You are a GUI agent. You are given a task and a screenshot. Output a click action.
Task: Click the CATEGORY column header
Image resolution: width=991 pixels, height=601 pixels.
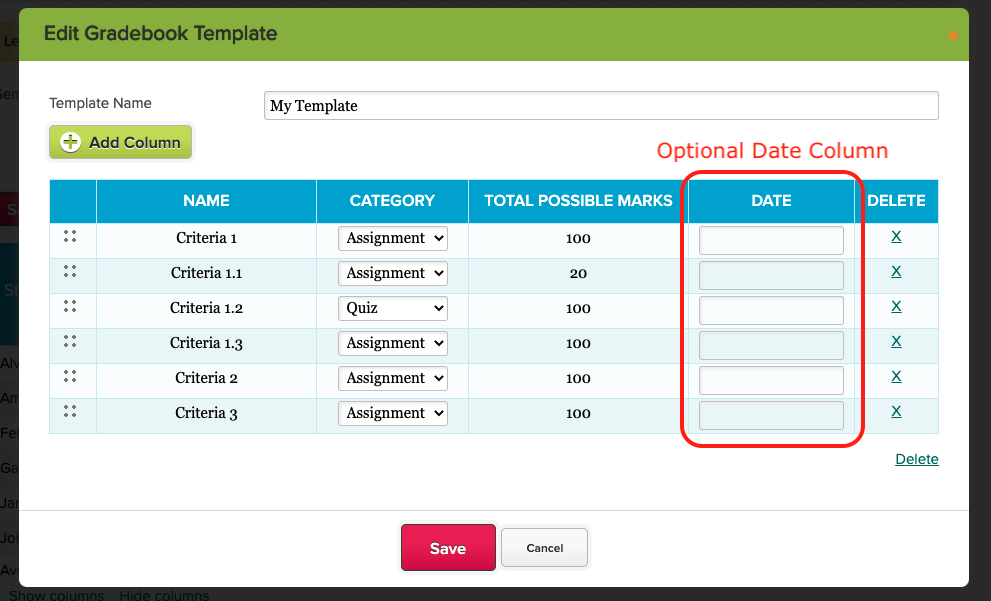point(392,201)
